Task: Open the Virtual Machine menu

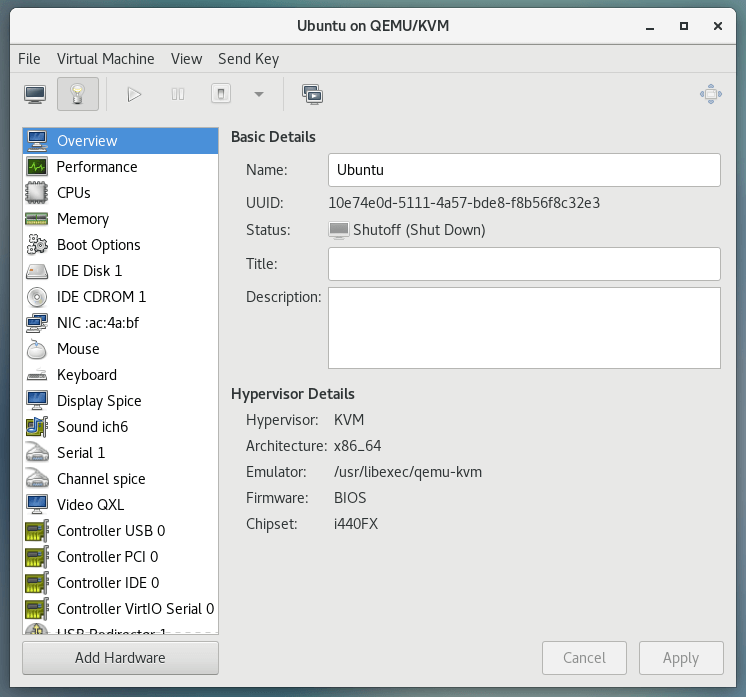Action: [106, 59]
